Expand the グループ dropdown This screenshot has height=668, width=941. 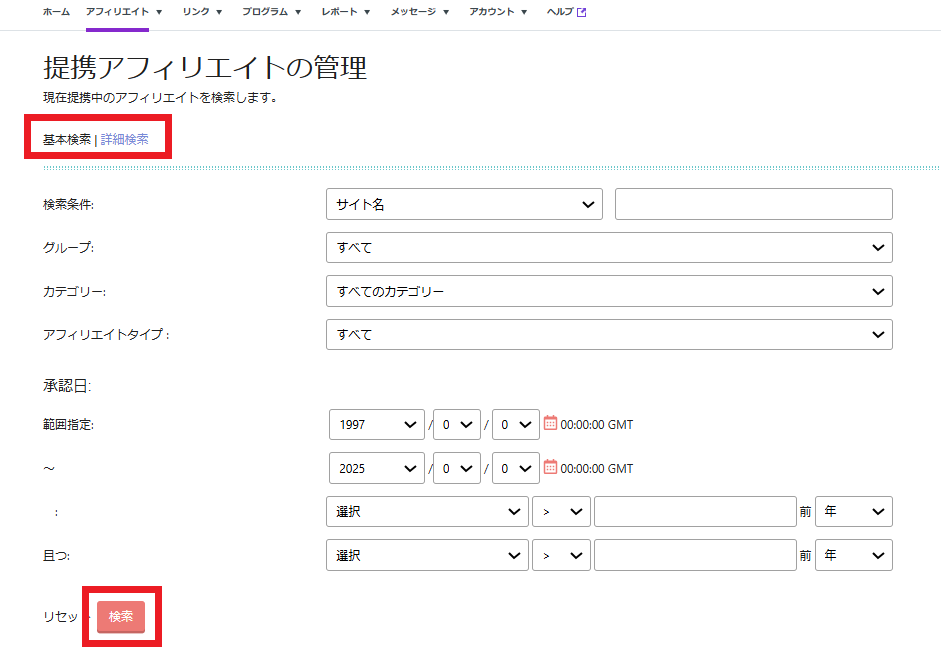609,247
